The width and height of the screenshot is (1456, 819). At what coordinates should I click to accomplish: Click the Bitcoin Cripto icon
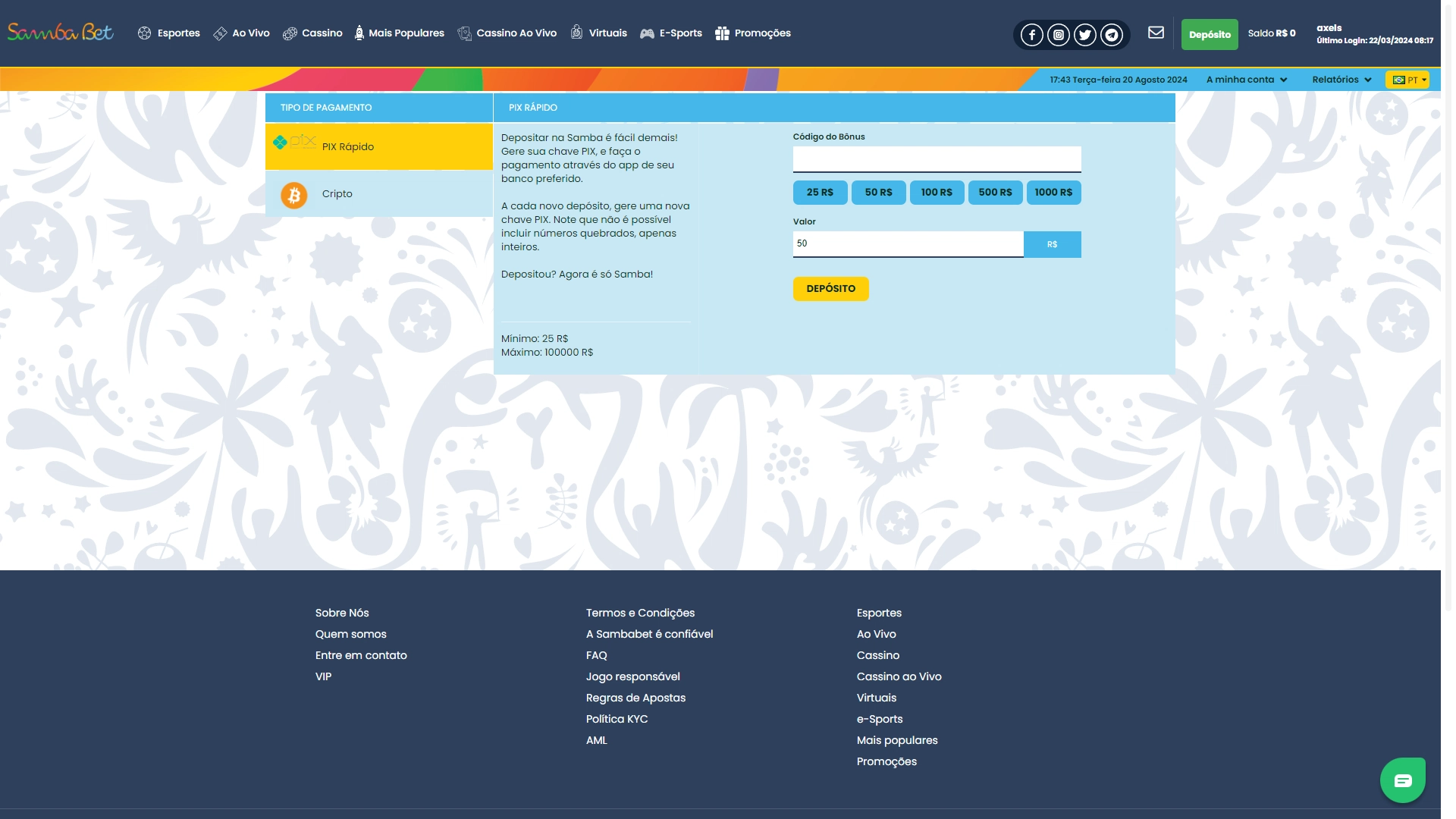pos(294,195)
